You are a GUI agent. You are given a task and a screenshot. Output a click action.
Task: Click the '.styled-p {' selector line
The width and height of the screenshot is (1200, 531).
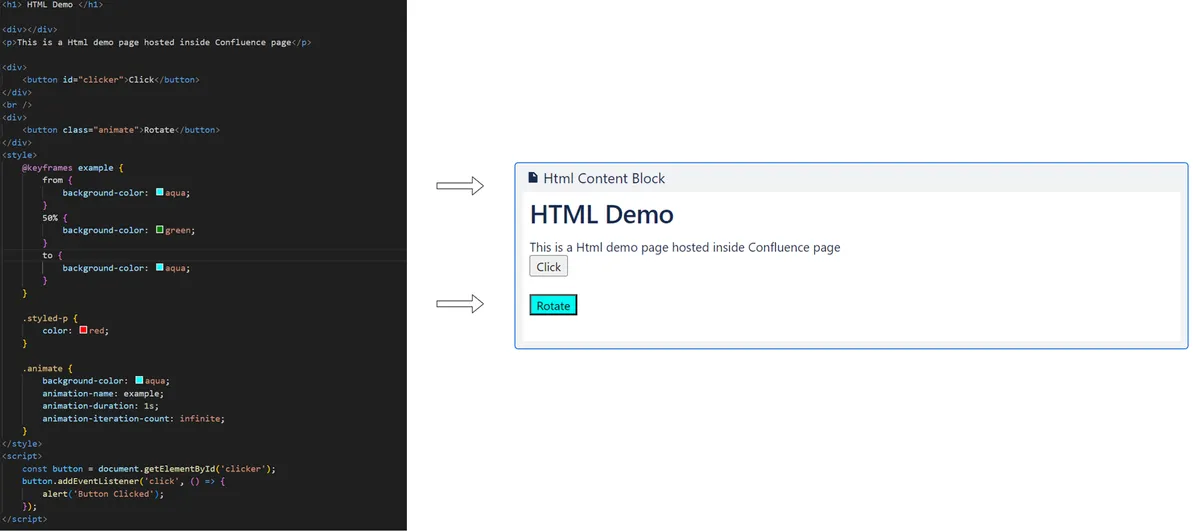click(50, 318)
